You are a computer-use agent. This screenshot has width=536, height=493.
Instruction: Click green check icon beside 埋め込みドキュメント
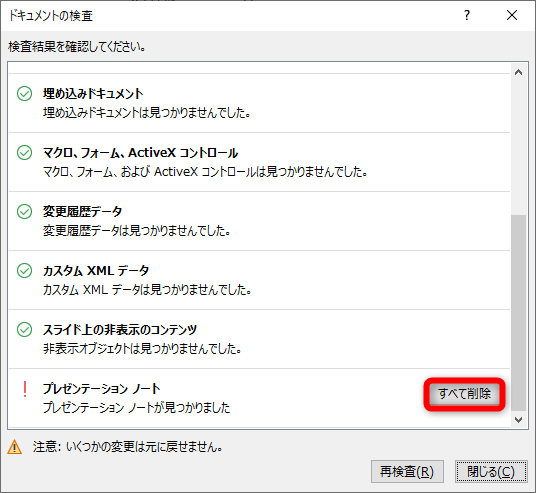coord(25,93)
